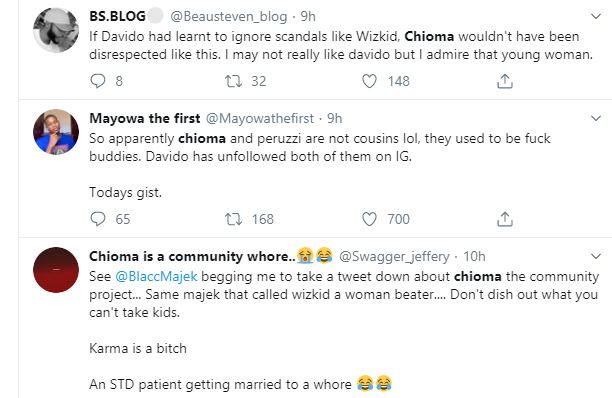Image resolution: width=612 pixels, height=398 pixels.
Task: Click the dark red Swagger_jeffery avatar
Action: pos(56,270)
